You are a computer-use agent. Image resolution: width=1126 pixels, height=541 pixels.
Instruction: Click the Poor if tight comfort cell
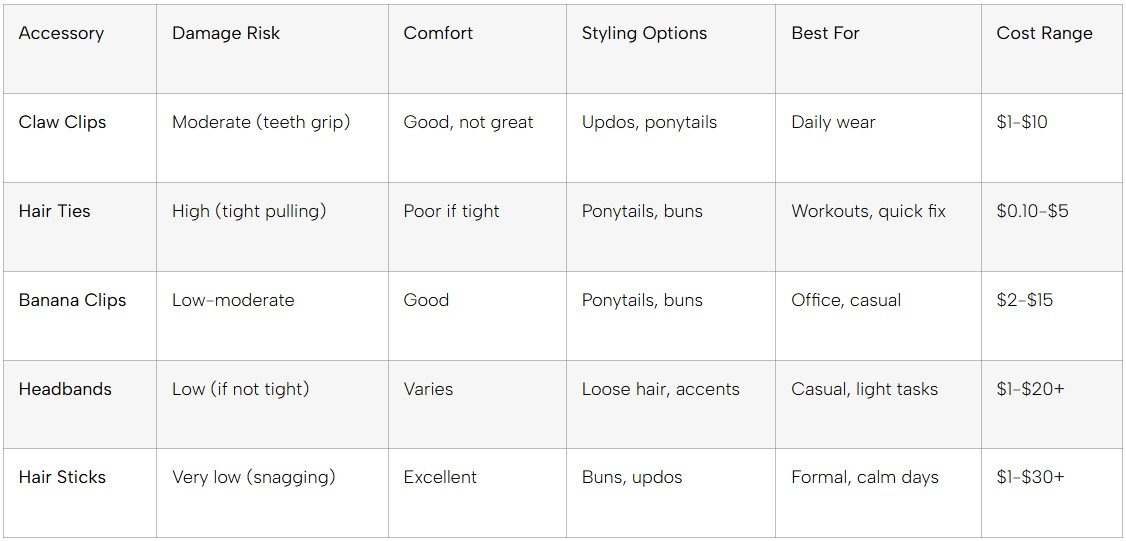451,211
